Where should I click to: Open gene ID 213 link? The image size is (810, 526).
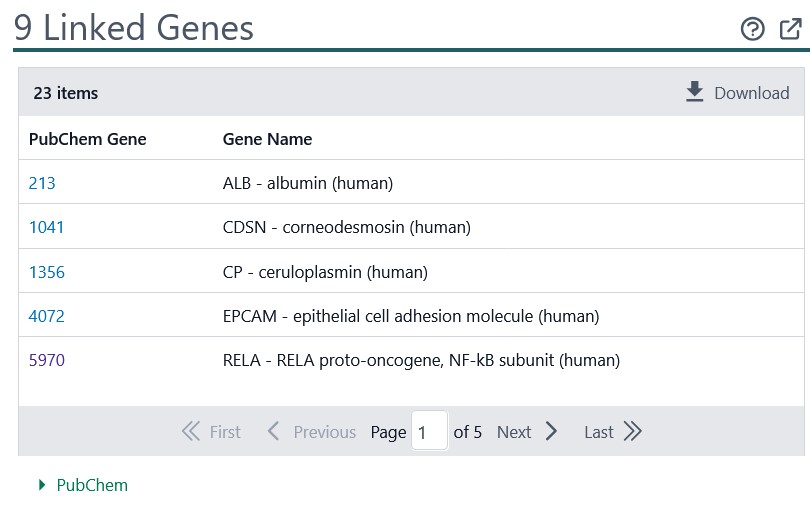point(42,183)
